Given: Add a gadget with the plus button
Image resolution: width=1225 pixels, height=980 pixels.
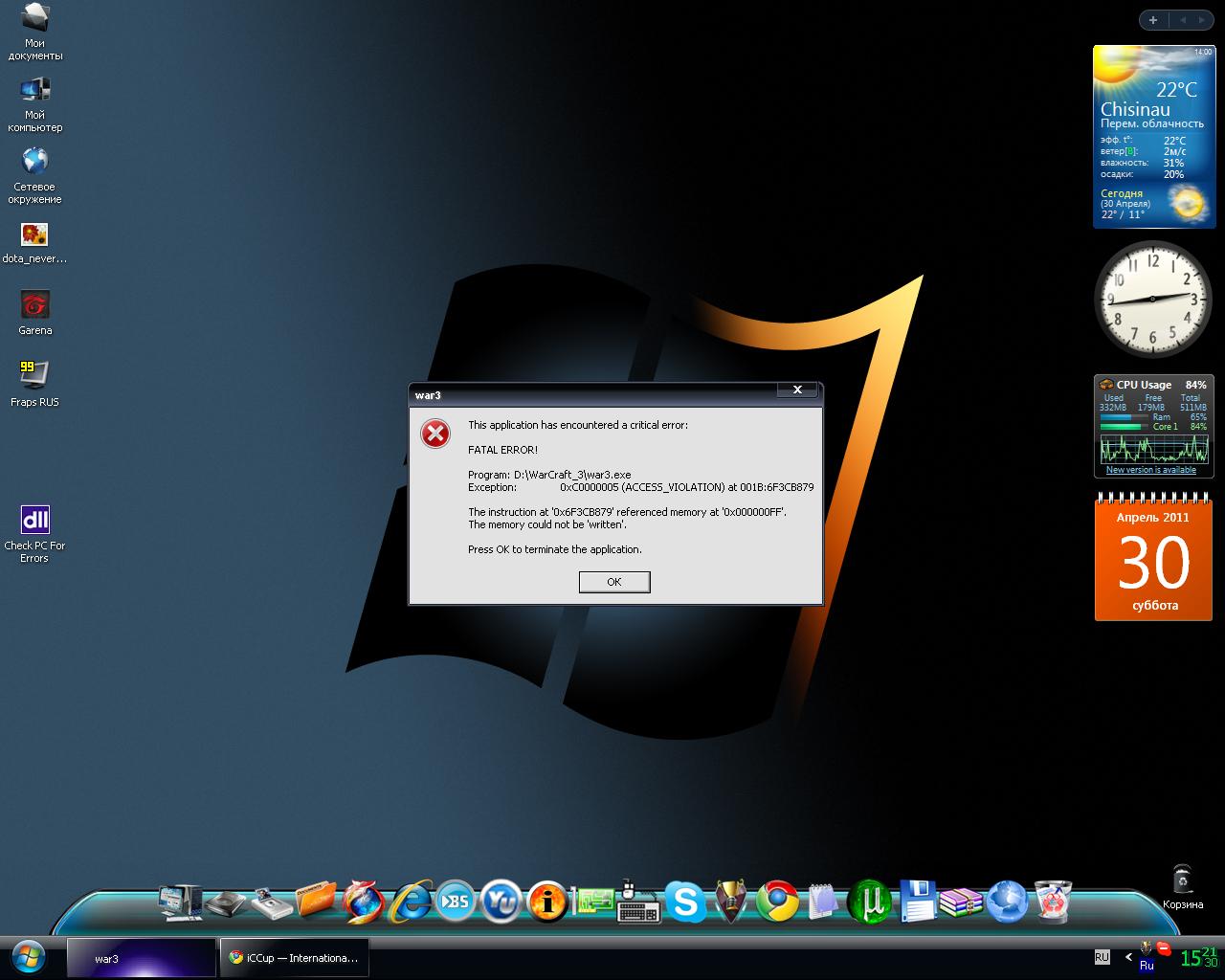Looking at the screenshot, I should [1153, 20].
